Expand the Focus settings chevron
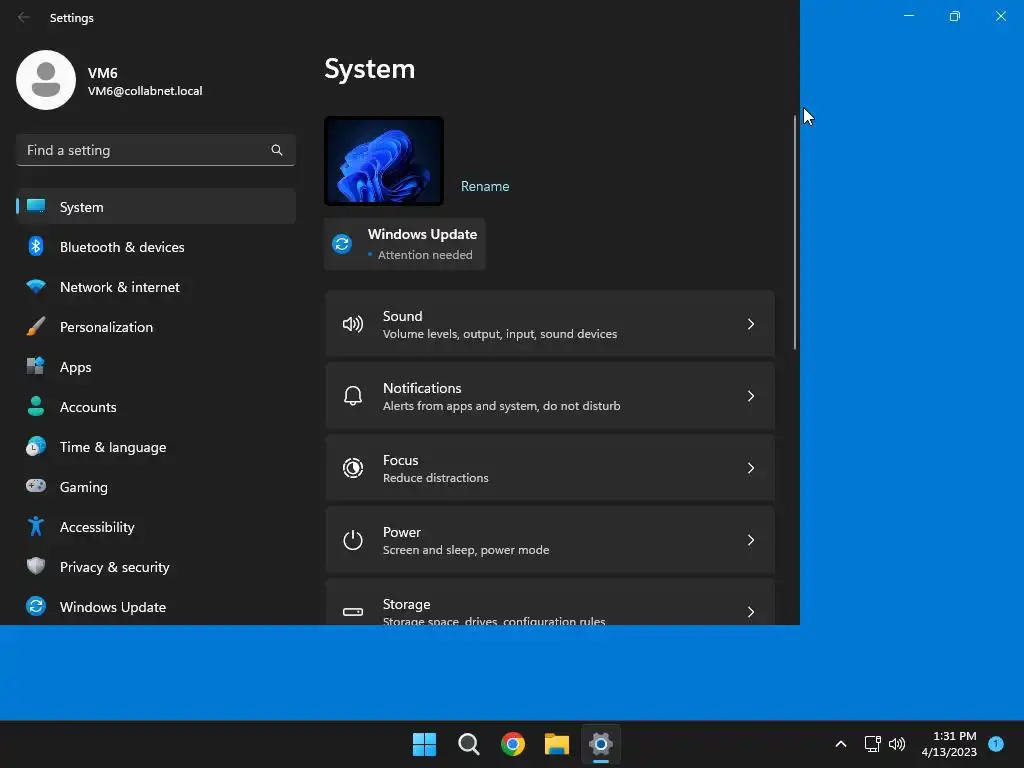This screenshot has height=768, width=1024. (x=750, y=468)
